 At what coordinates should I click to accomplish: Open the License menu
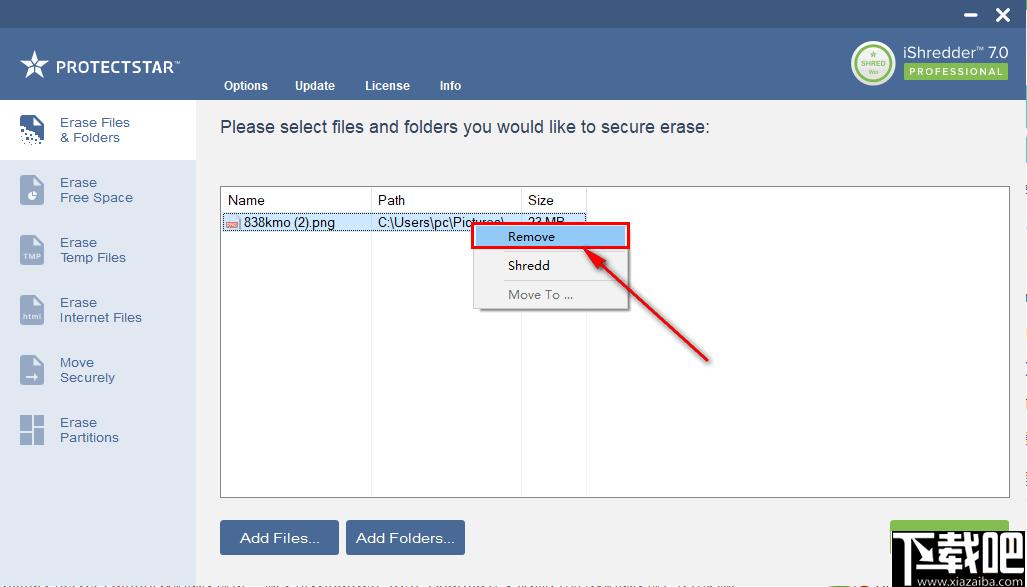point(387,86)
